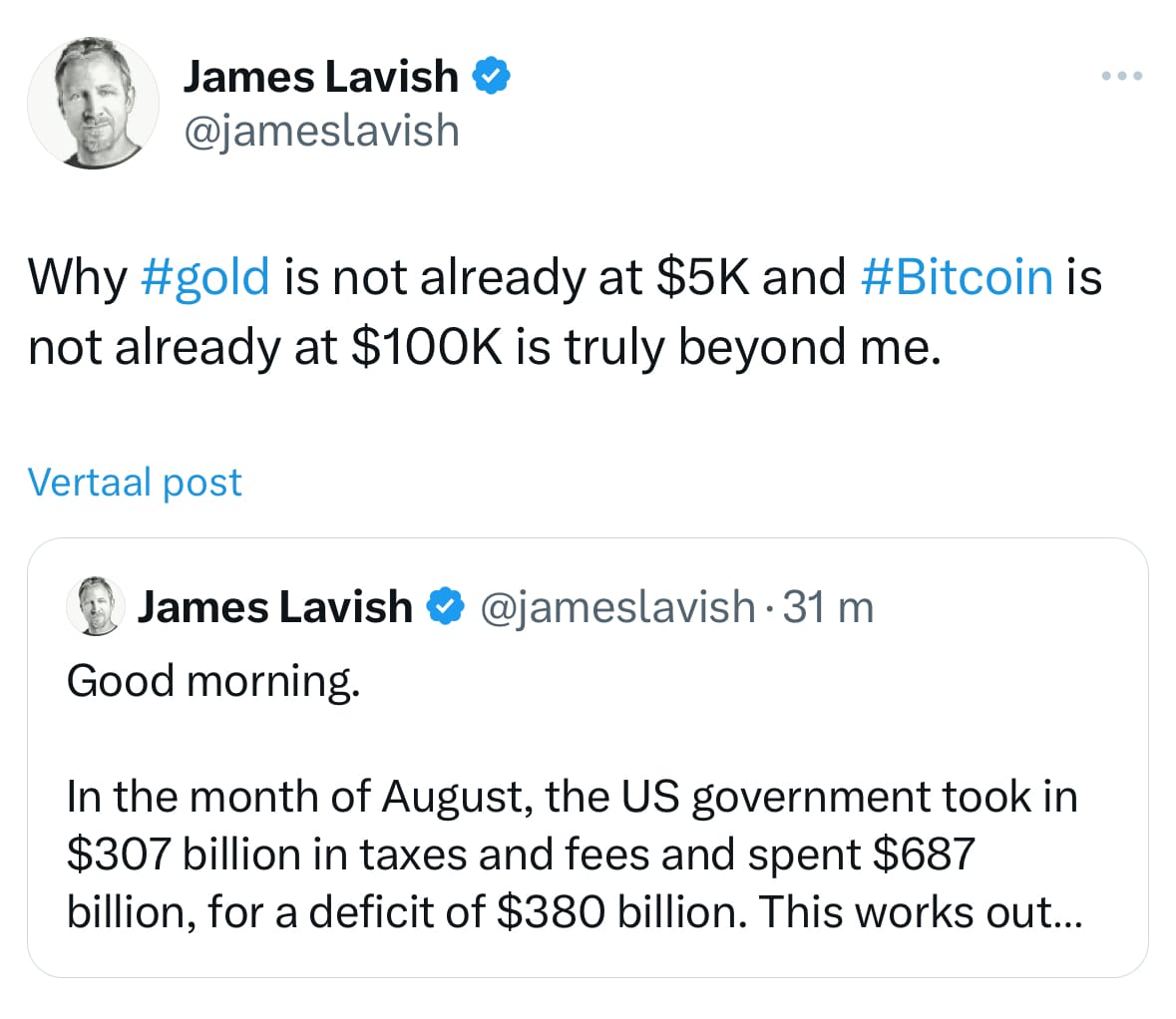Click the blue verified badge beside the top name

[x=491, y=76]
